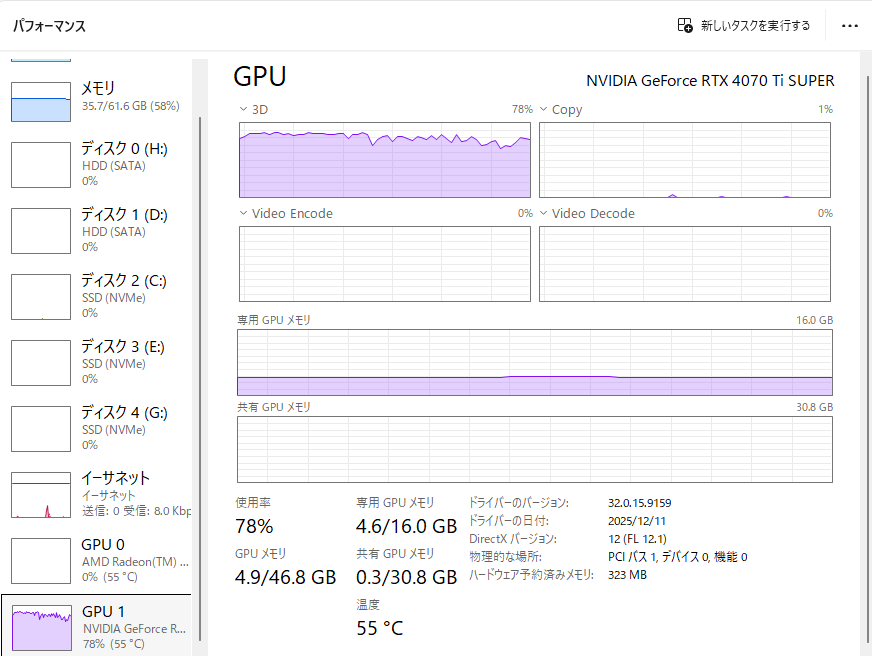Select ディスク 4 (G:) in sidebar
This screenshot has width=872, height=656.
[100, 428]
